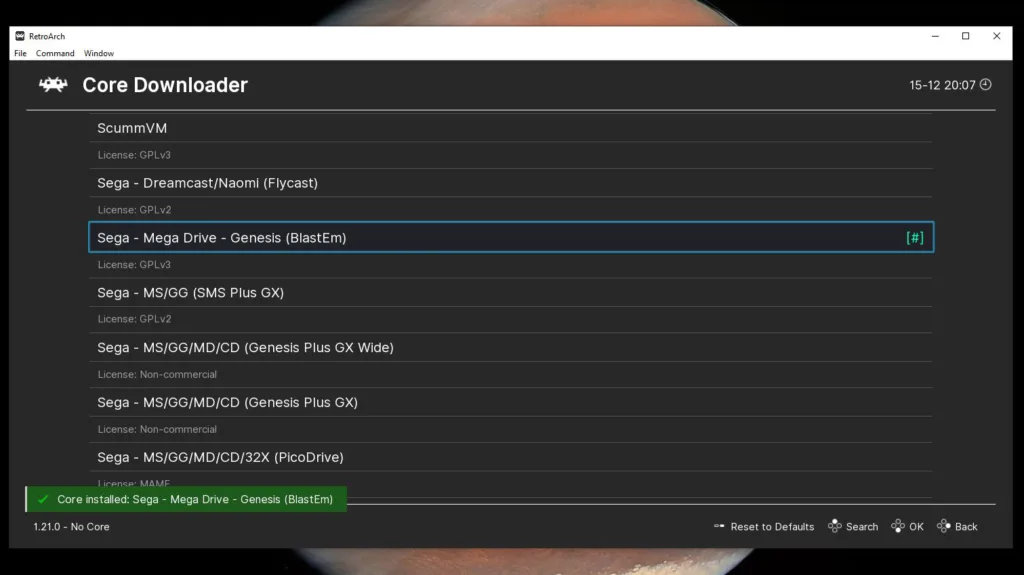The width and height of the screenshot is (1024, 575).
Task: Click License: GPLv2 under SMS Plus GX
Action: point(134,319)
